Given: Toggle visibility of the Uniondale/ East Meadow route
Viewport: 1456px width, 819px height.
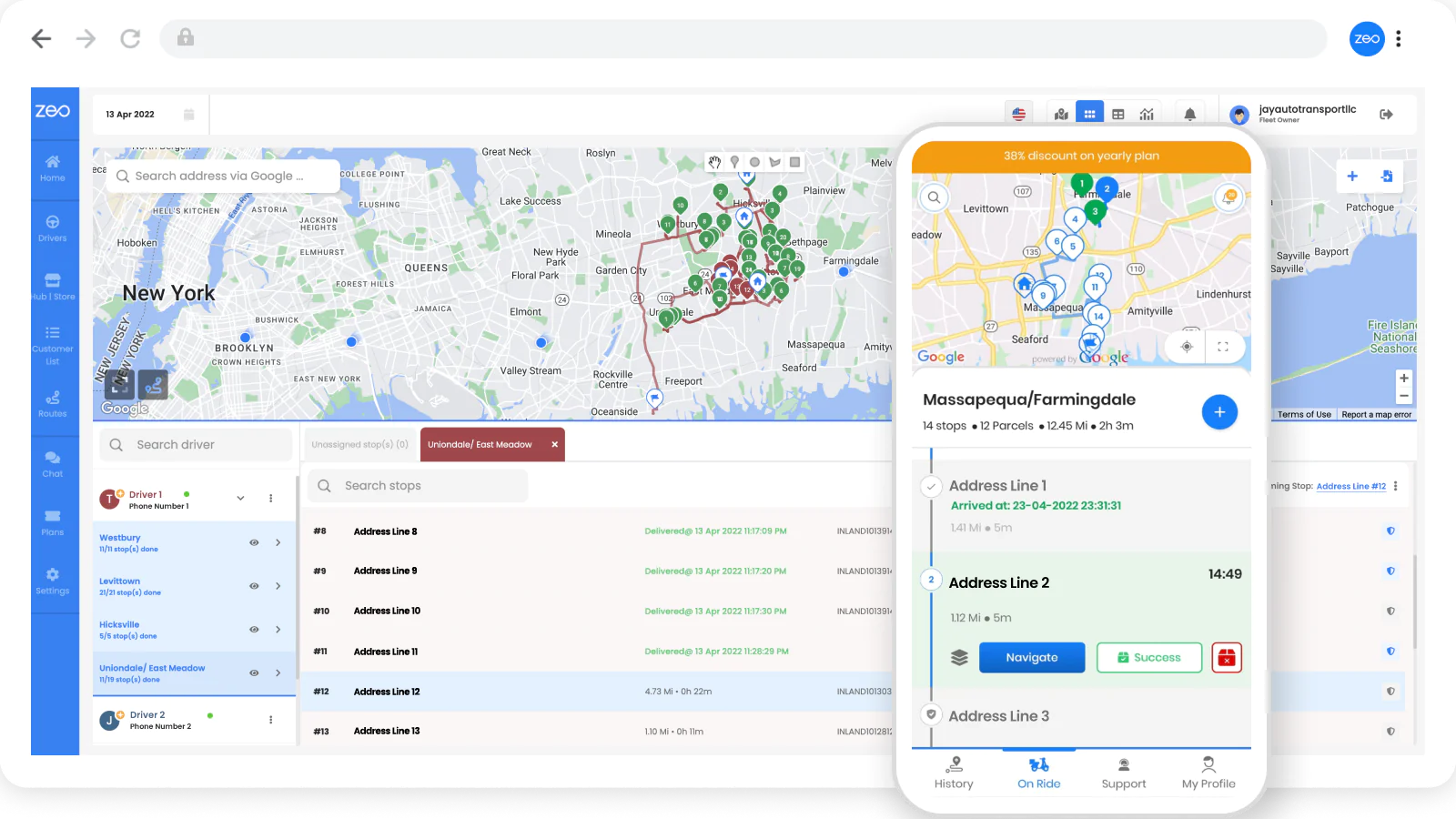Looking at the screenshot, I should [254, 673].
